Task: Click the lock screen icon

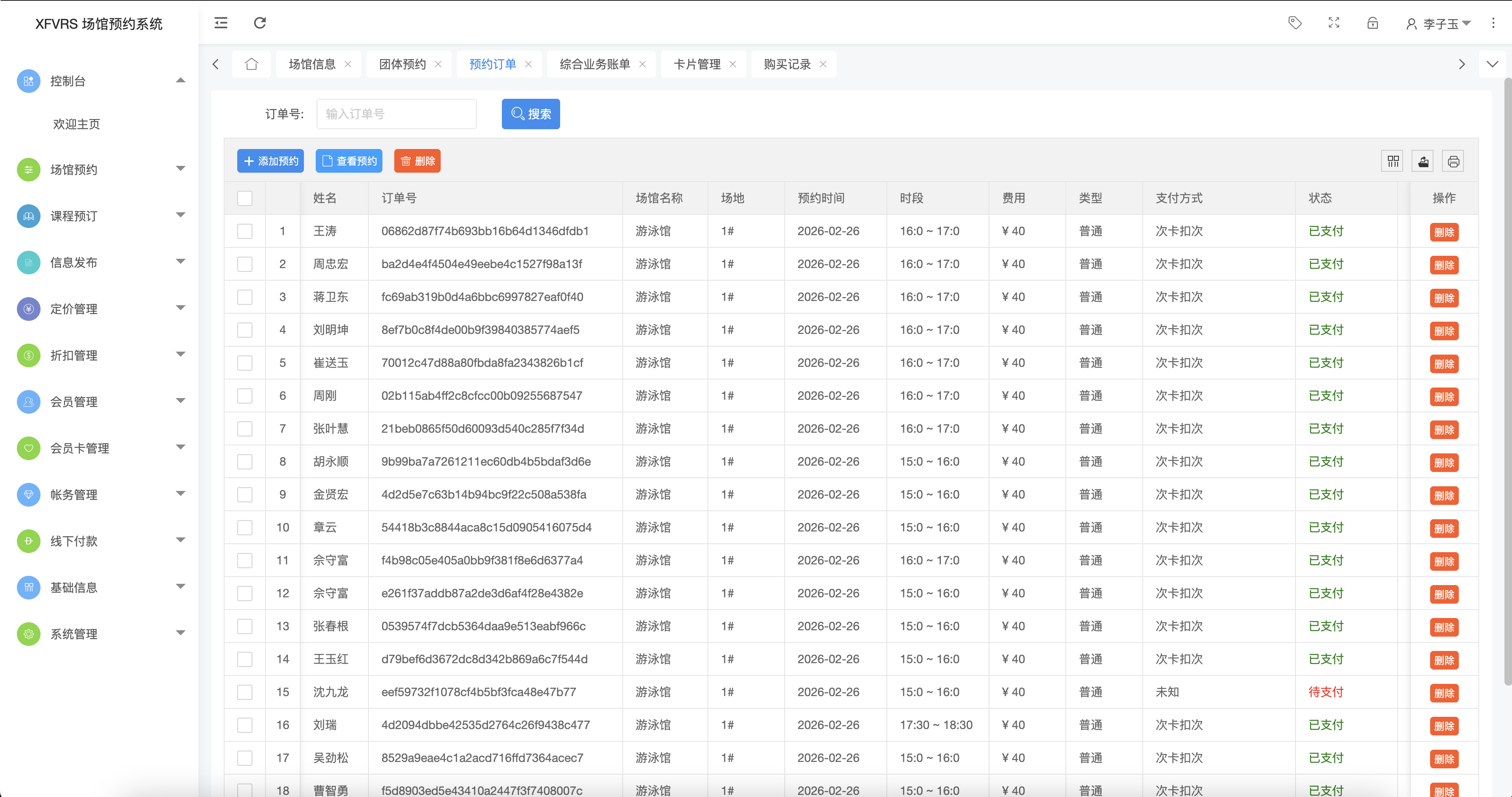Action: point(1372,23)
